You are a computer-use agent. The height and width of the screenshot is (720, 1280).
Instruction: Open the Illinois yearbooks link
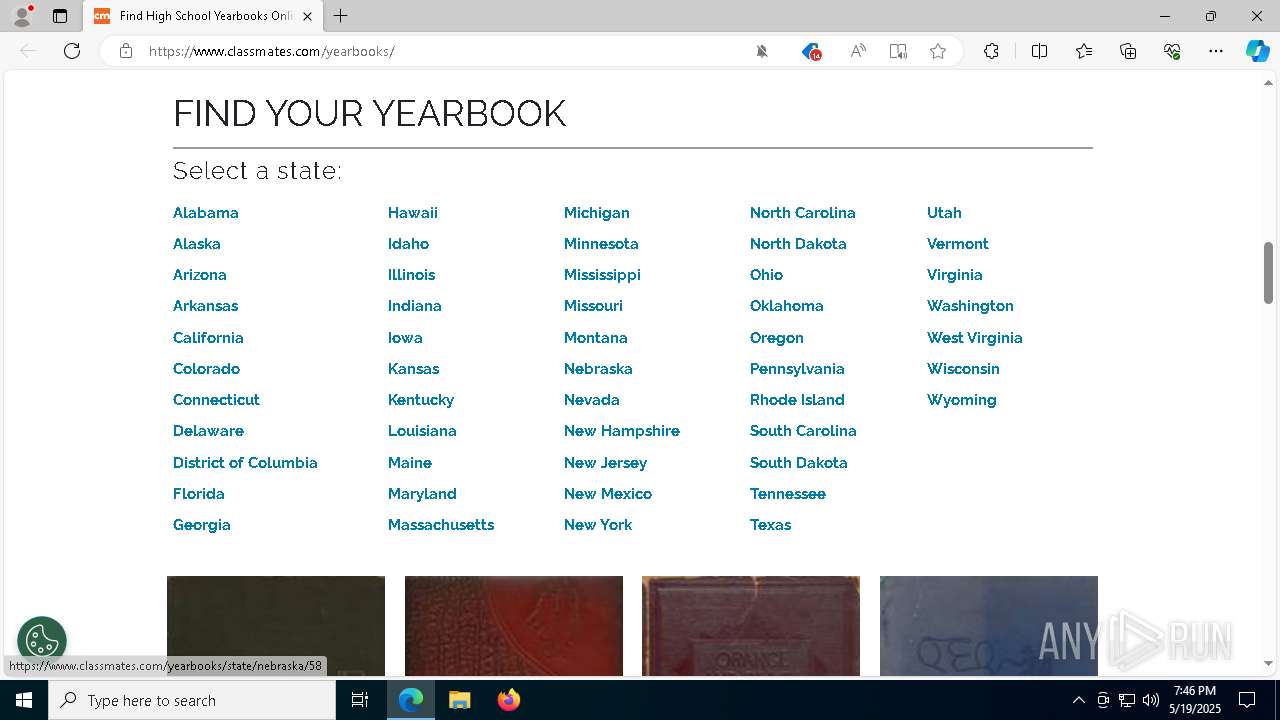[411, 274]
